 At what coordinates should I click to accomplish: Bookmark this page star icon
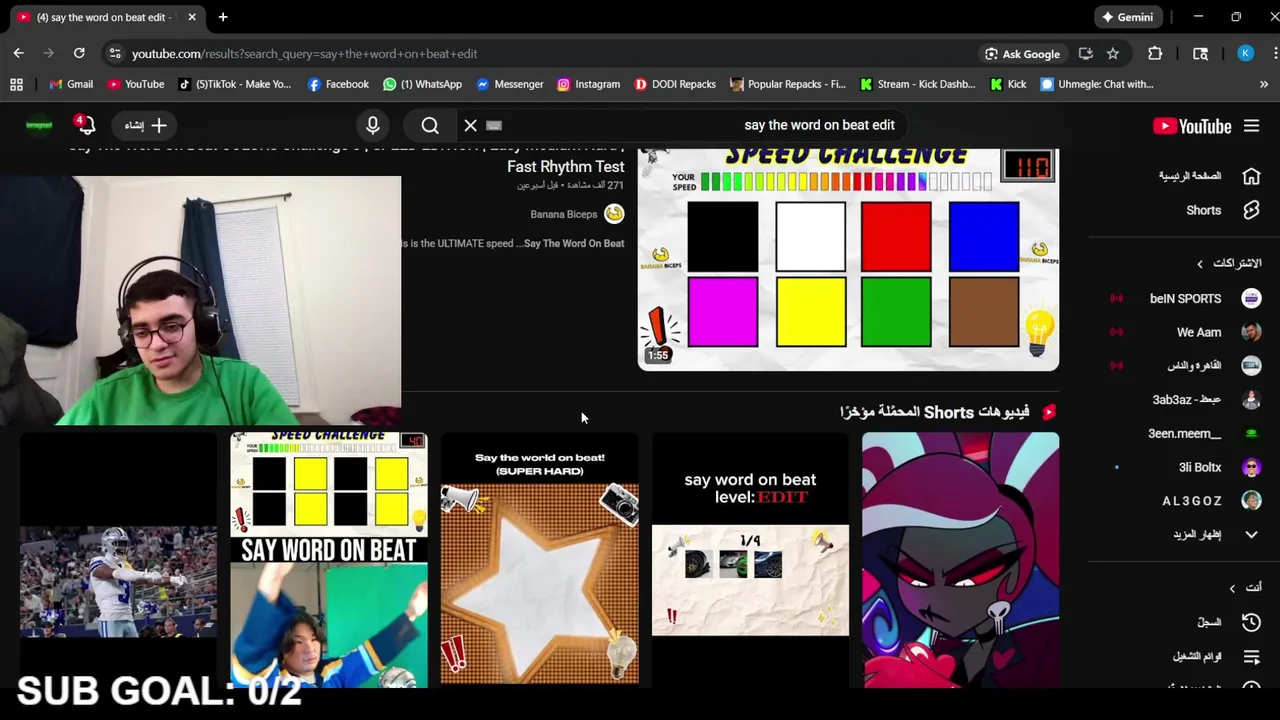pyautogui.click(x=1112, y=54)
